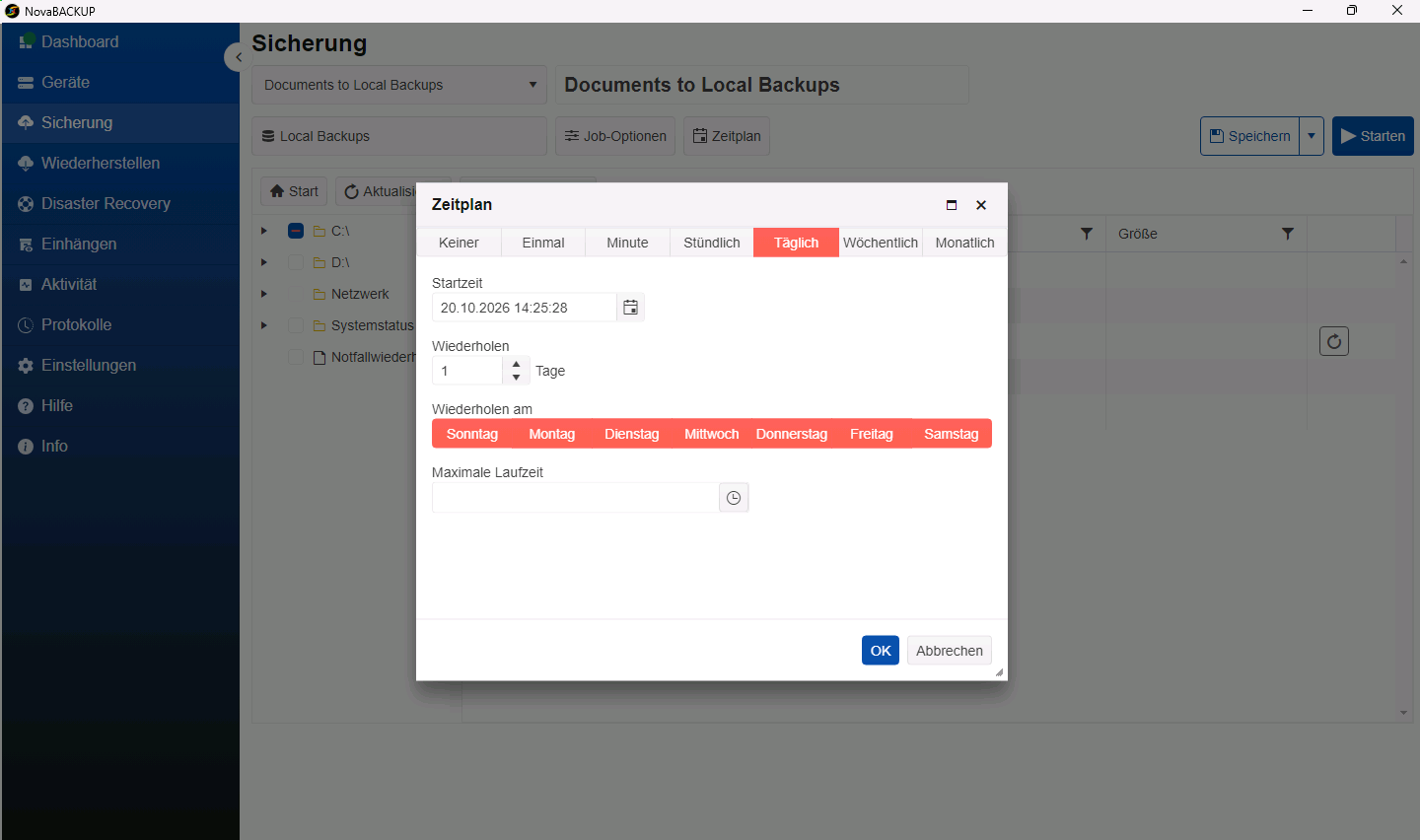Expand the C:\ tree node
The image size is (1420, 840).
click(264, 231)
